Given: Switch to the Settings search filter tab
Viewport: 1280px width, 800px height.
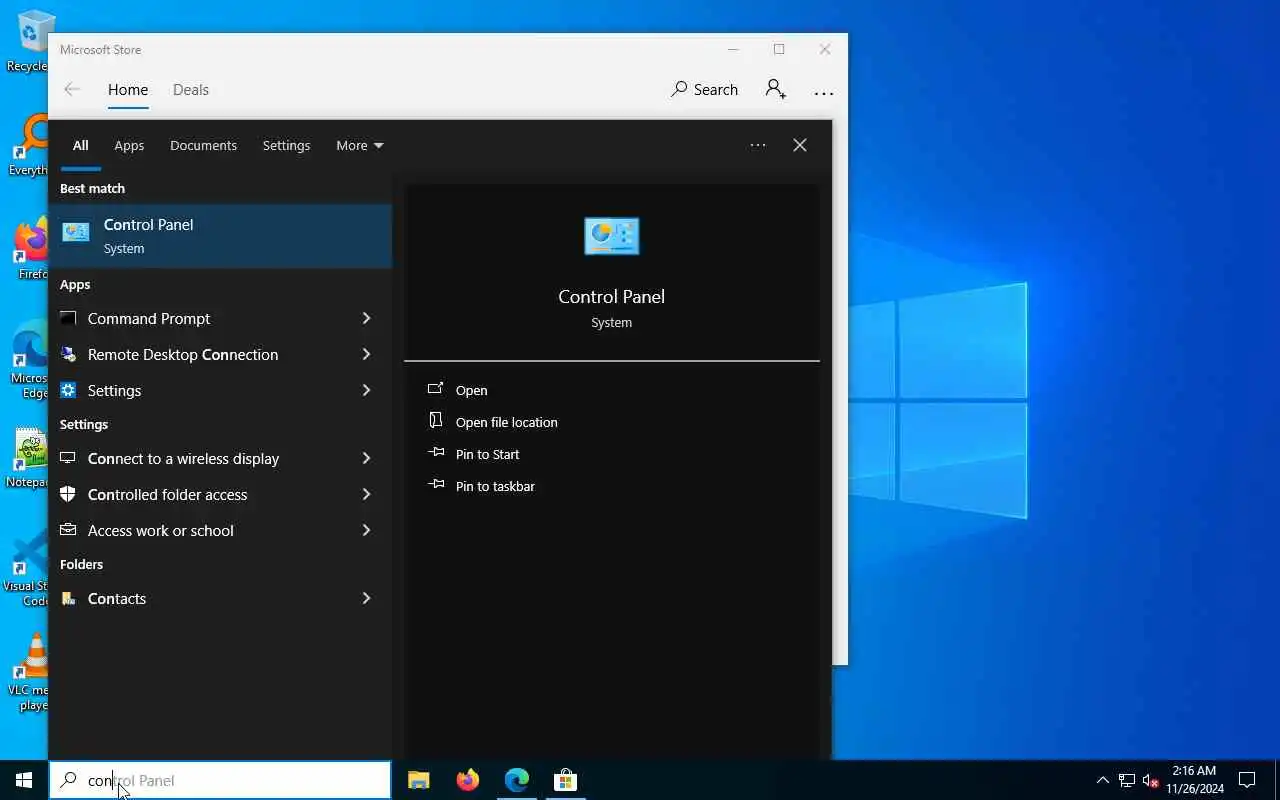Looking at the screenshot, I should coord(286,145).
